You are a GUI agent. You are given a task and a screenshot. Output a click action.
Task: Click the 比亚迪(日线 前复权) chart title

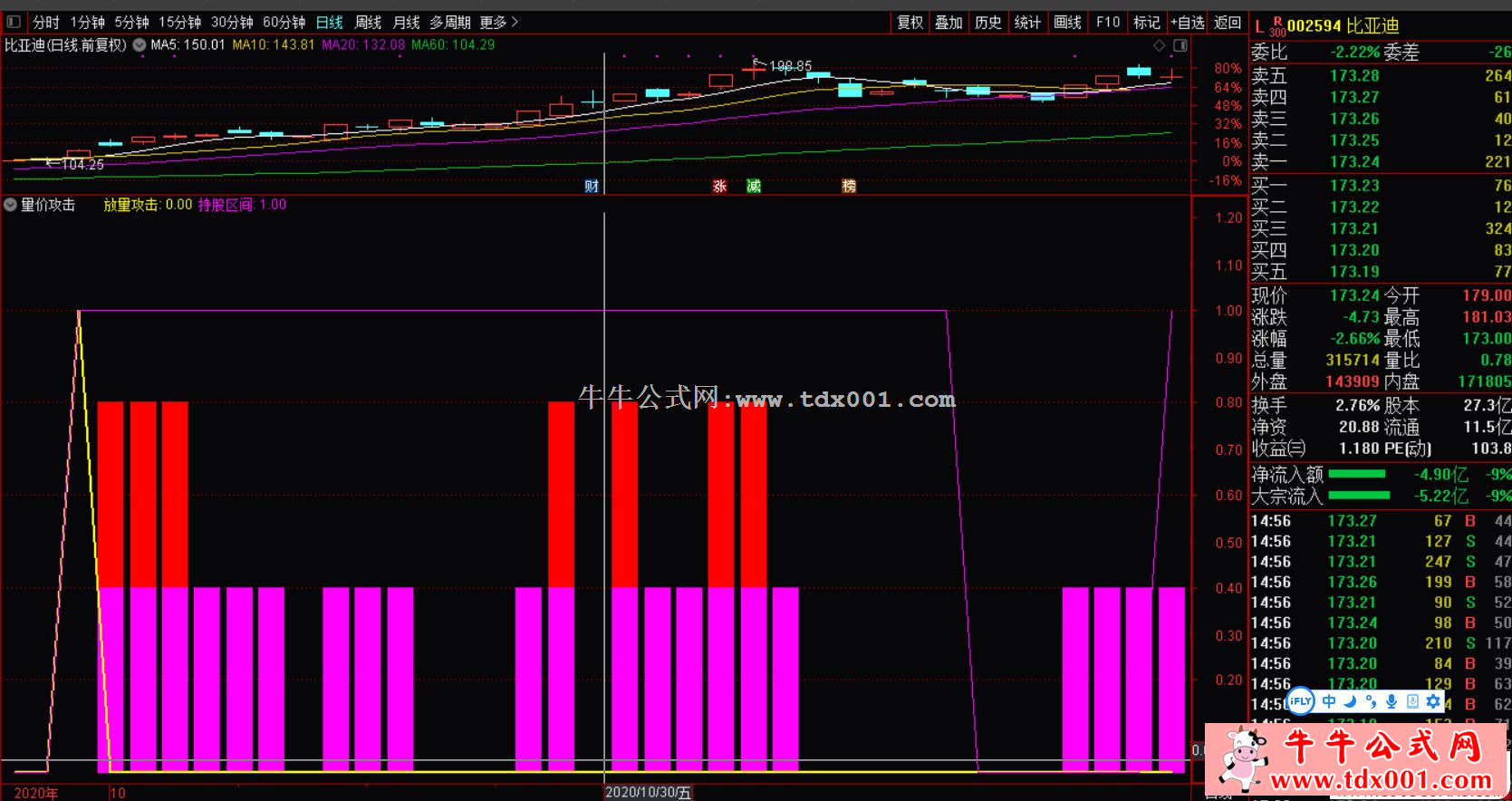tap(65, 44)
